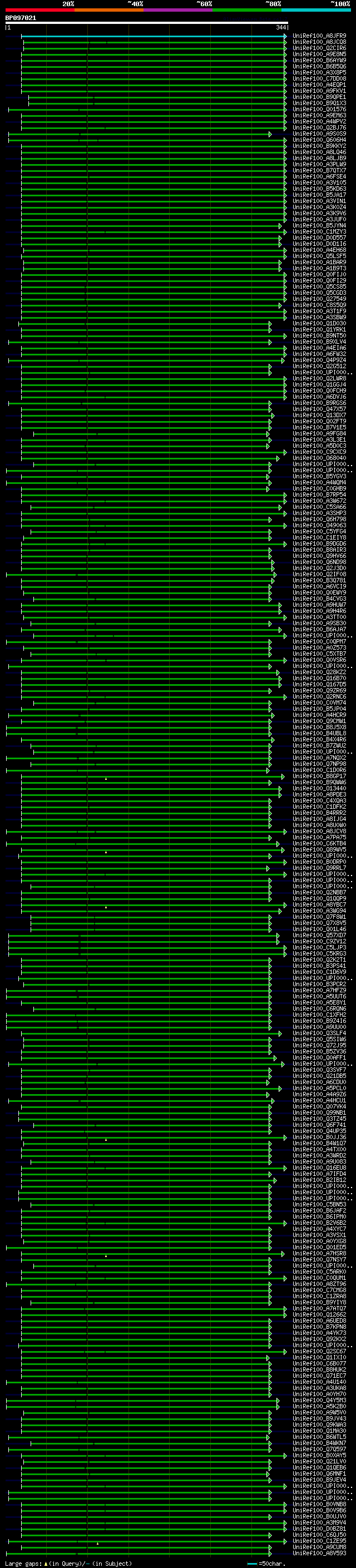Select subject UniRef100_A4EH68
356x1568 pixels.
[x=319, y=250]
